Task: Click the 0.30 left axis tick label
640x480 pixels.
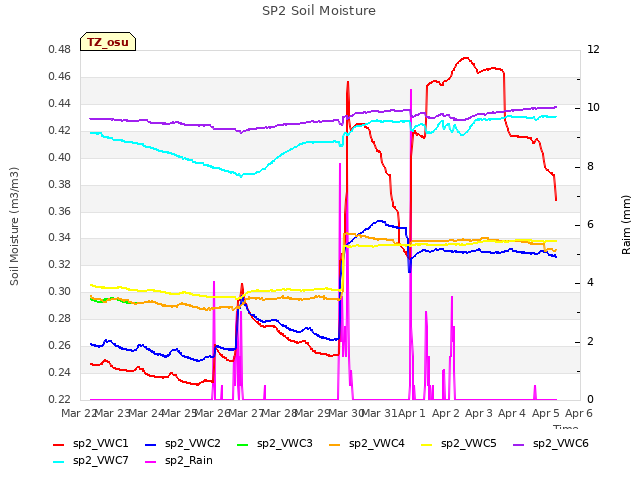Action: (60, 291)
